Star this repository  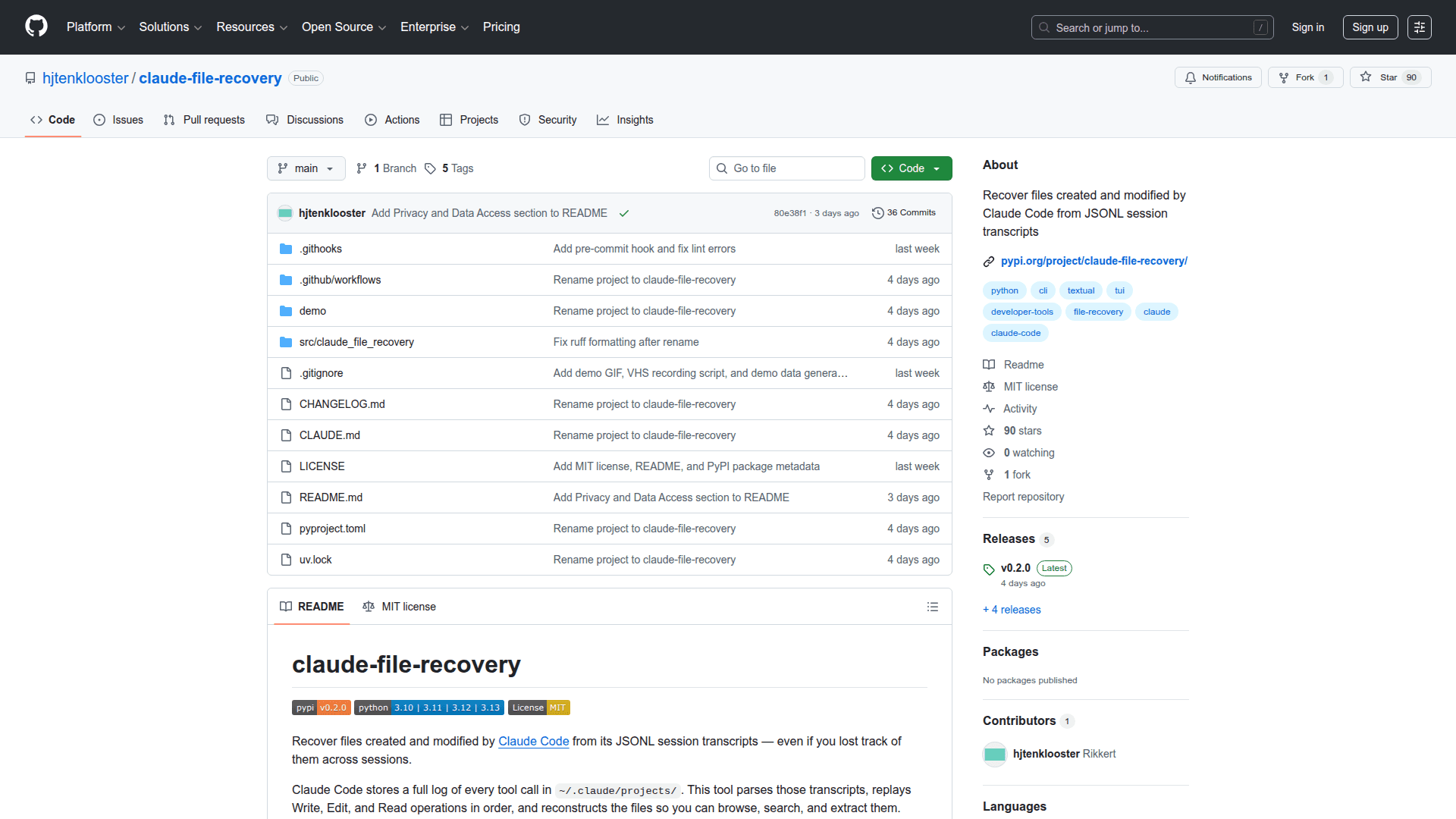[1389, 77]
